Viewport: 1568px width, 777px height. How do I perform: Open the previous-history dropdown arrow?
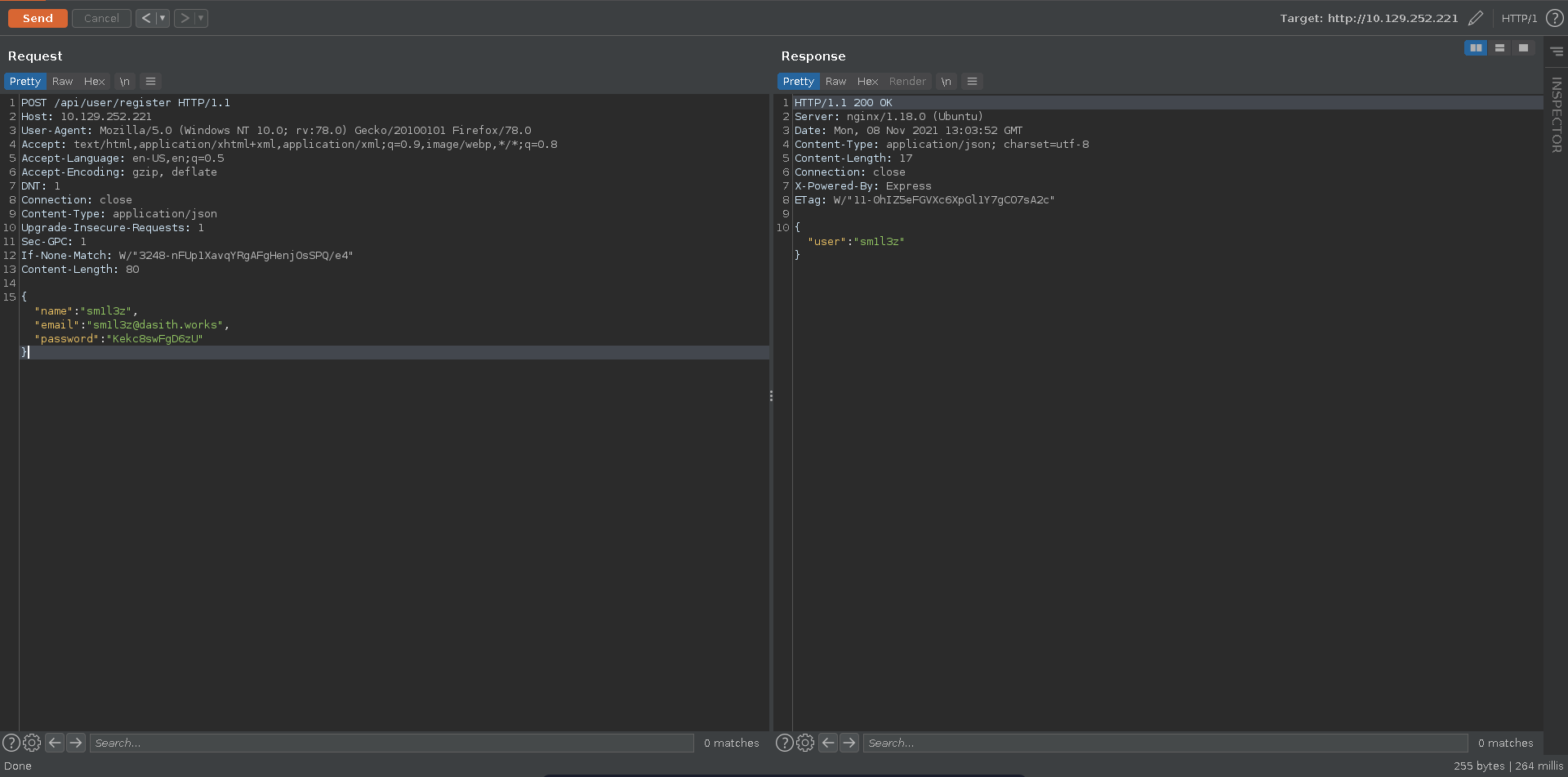pyautogui.click(x=163, y=18)
